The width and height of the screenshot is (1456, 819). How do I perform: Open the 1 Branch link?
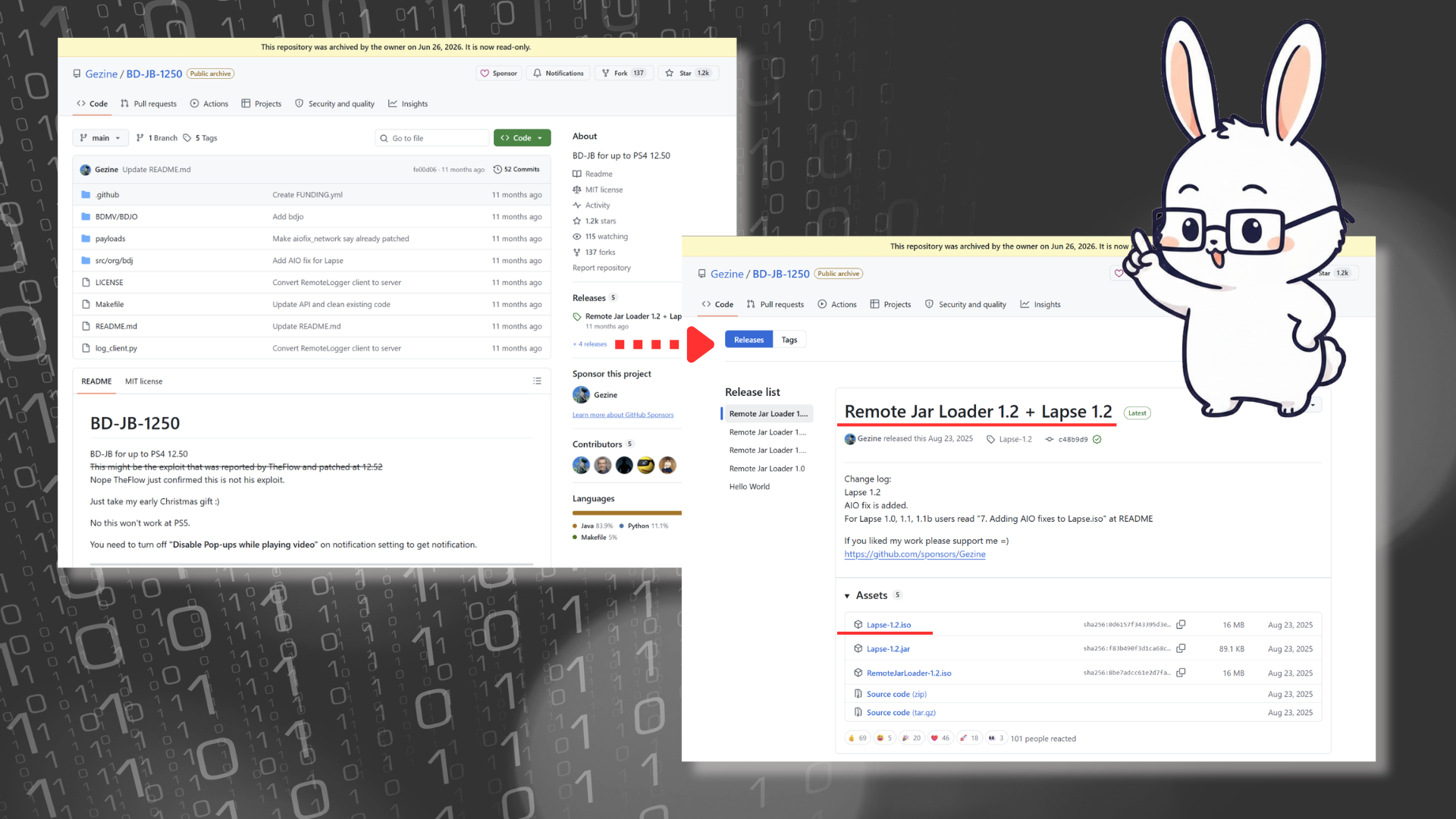pyautogui.click(x=156, y=138)
